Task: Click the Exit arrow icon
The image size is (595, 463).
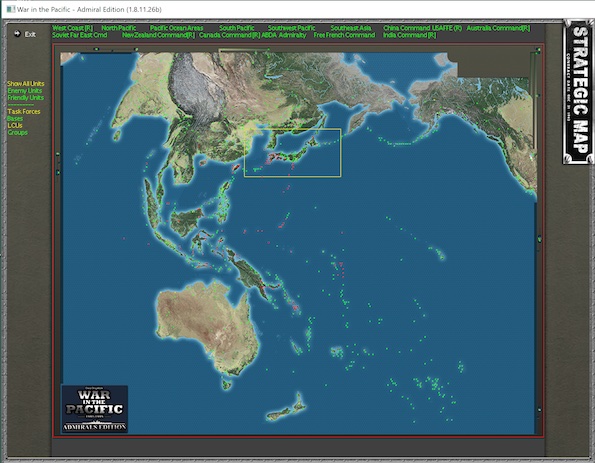Action: [17, 34]
